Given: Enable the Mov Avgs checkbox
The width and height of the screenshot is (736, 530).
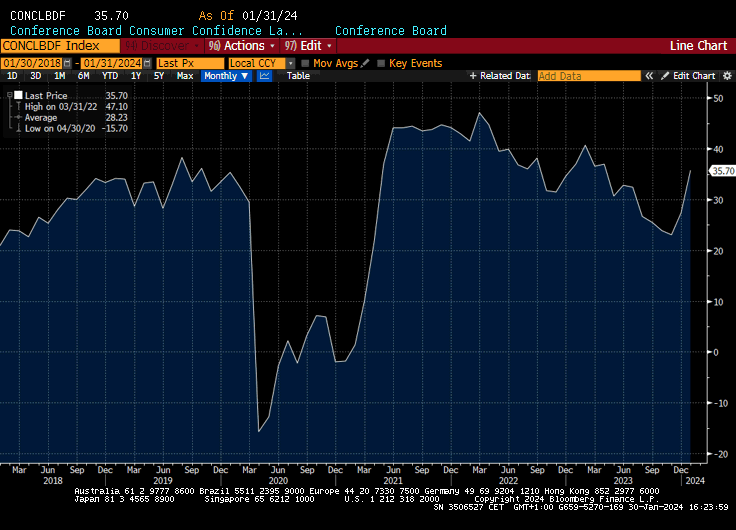Looking at the screenshot, I should tap(305, 63).
